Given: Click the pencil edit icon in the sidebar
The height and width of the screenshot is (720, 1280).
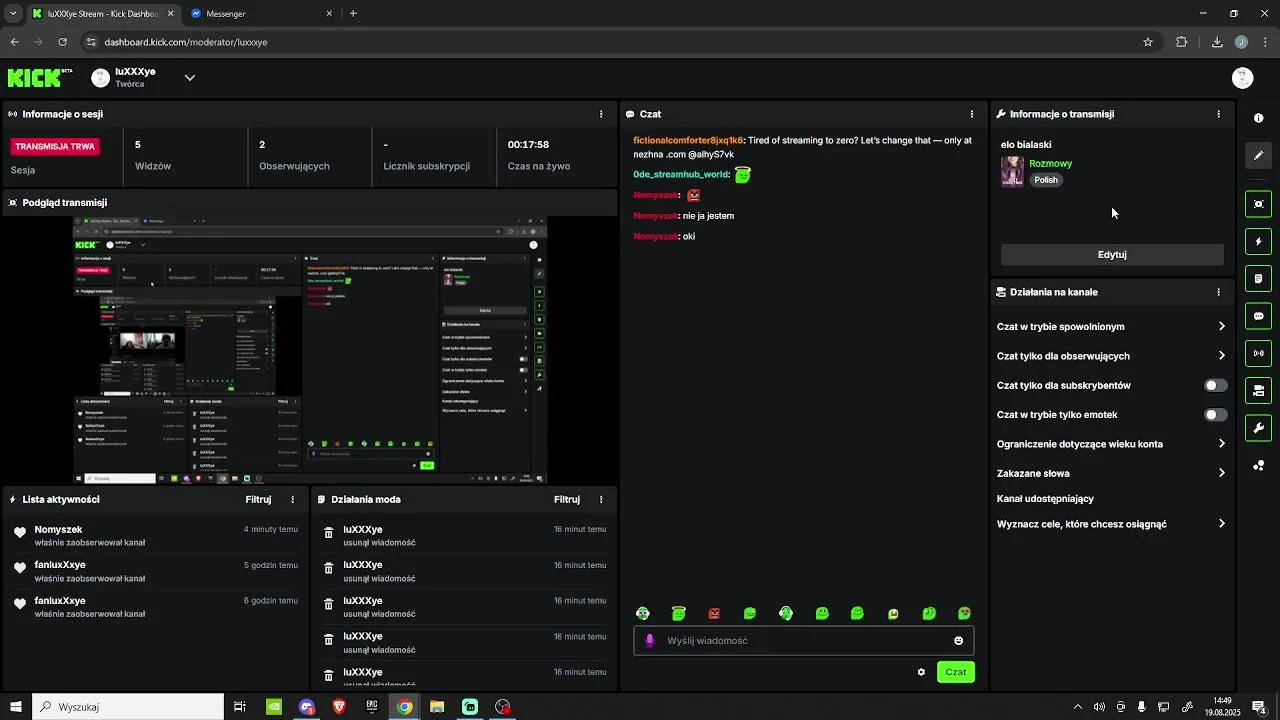Looking at the screenshot, I should click(x=1258, y=155).
